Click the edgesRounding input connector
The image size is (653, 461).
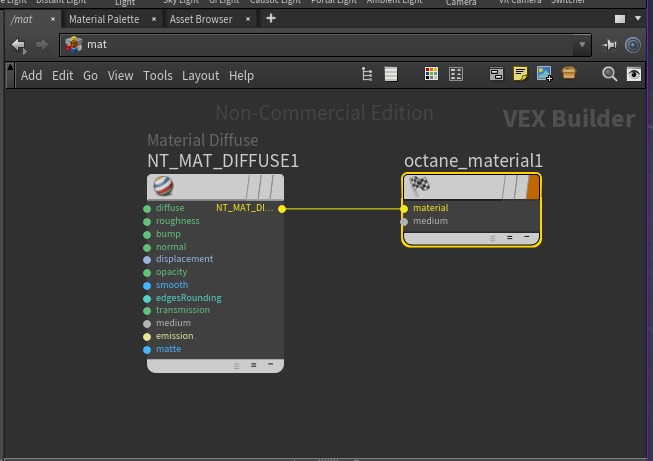click(147, 299)
